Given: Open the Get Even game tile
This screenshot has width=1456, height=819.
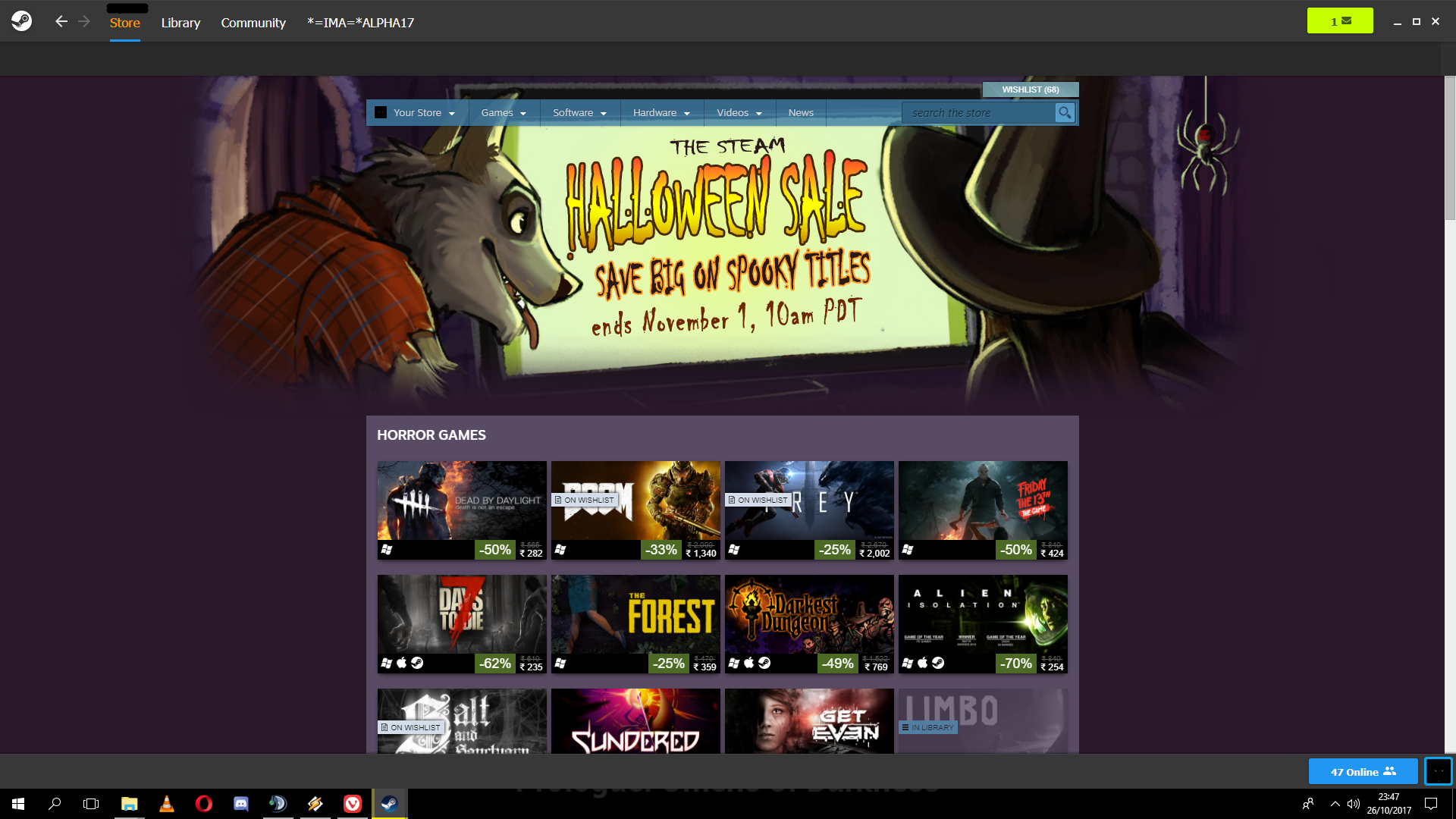Looking at the screenshot, I should [809, 721].
